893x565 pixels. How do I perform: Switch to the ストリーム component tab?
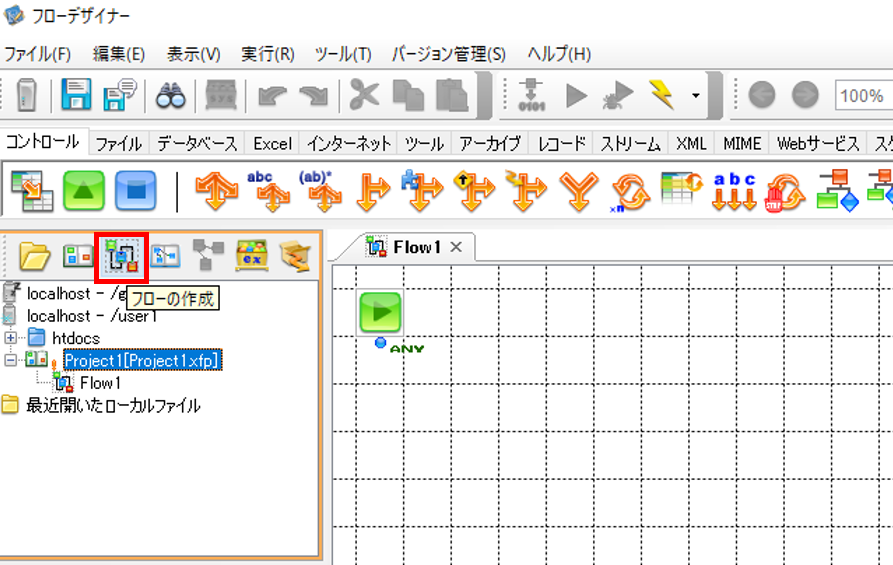pyautogui.click(x=630, y=144)
